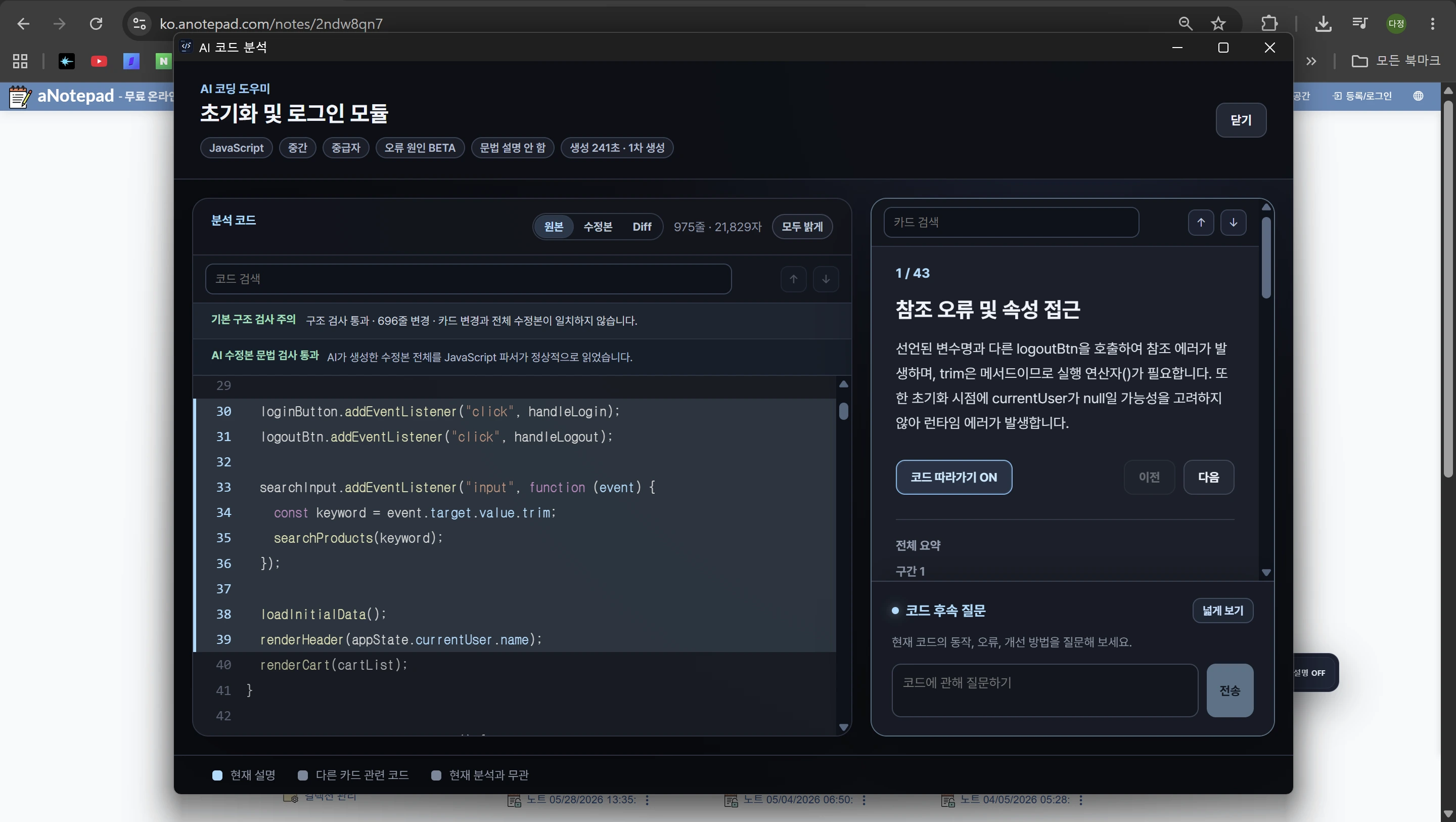Click the code panel scrollbar thumb
Image resolution: width=1456 pixels, height=822 pixels.
(843, 411)
